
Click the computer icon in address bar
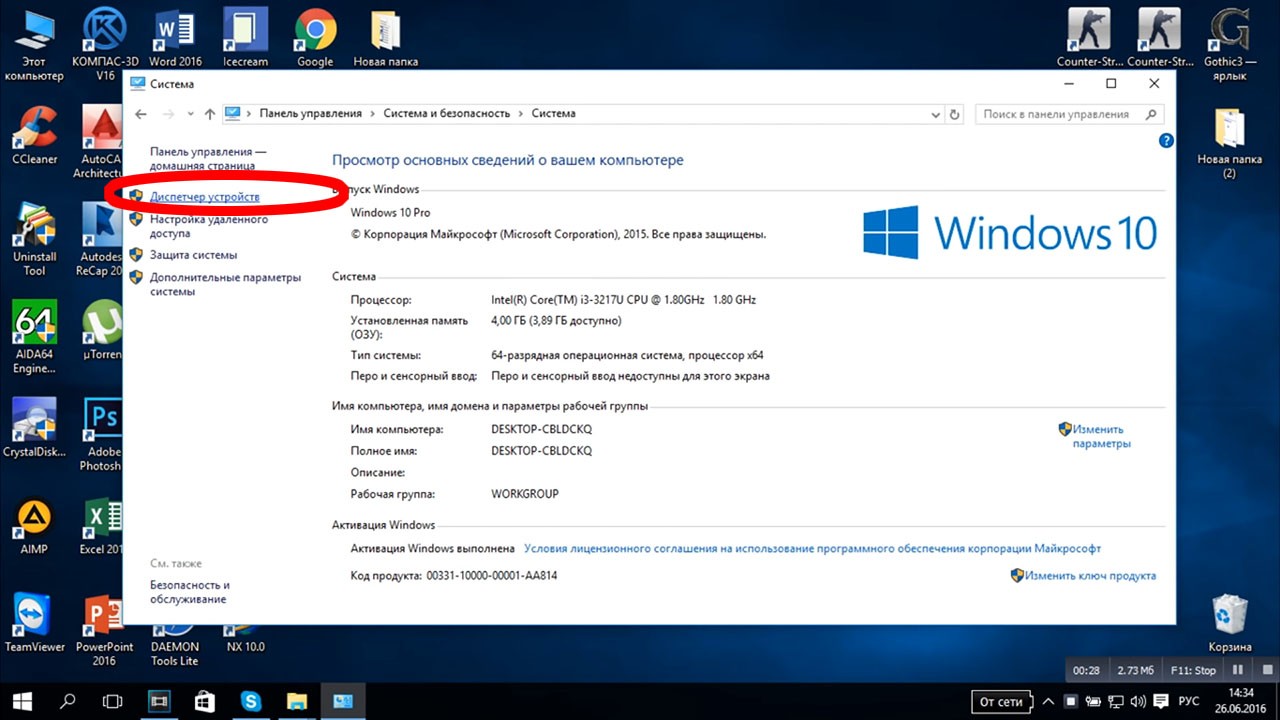pos(232,114)
